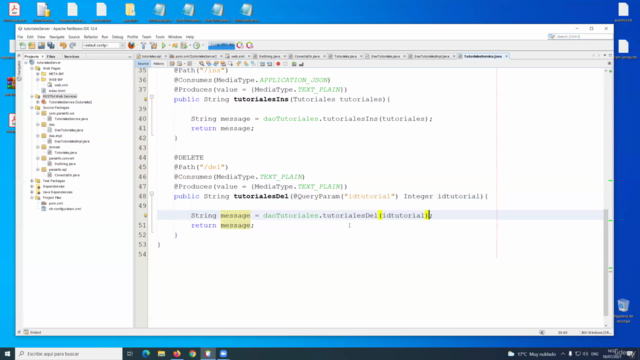Expand the Dependencies node
This screenshot has height=360, width=640.
coord(32,187)
